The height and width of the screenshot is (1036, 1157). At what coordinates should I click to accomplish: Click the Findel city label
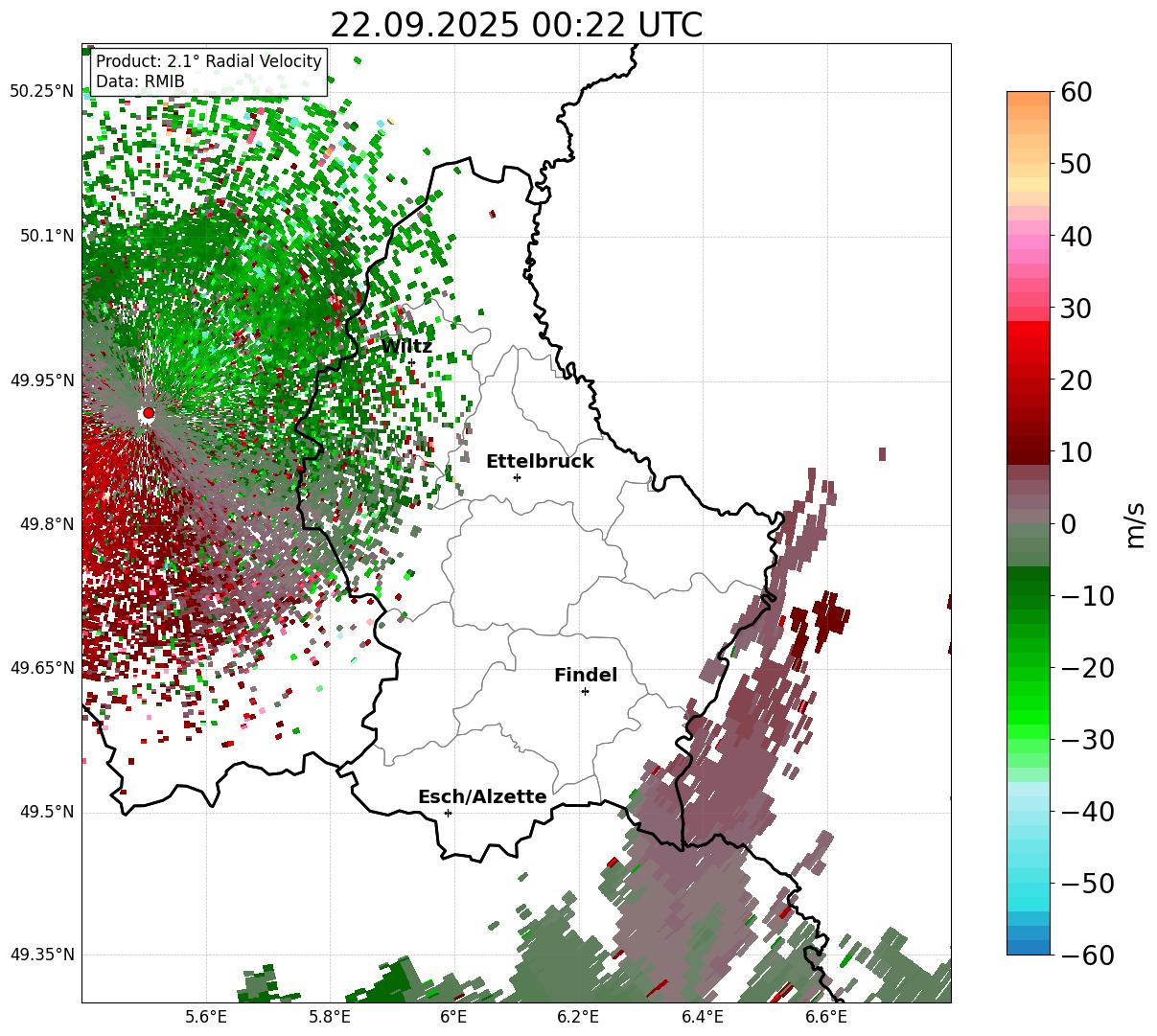[x=586, y=675]
